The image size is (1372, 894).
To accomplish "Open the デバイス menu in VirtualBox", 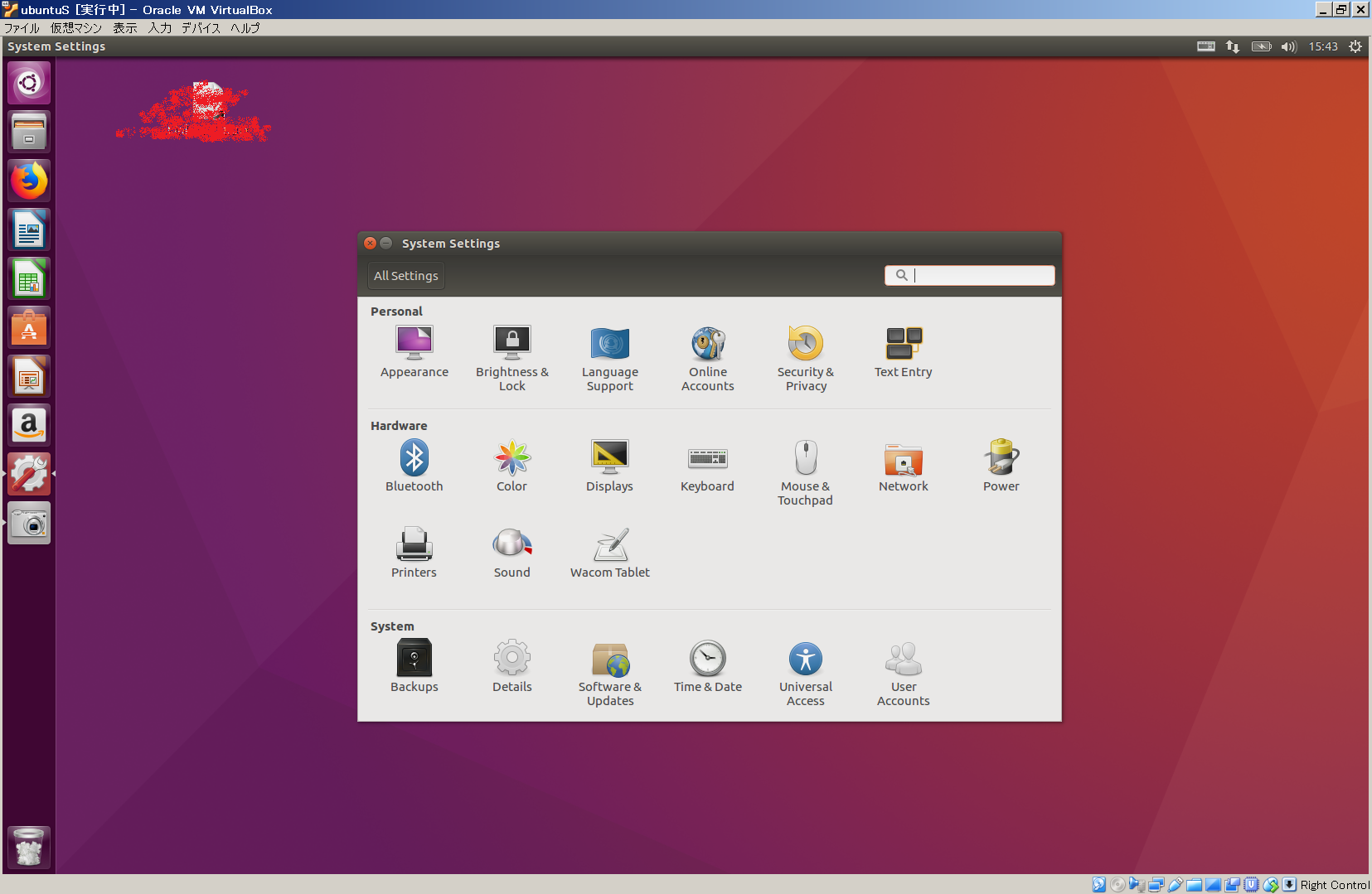I will coord(201,28).
